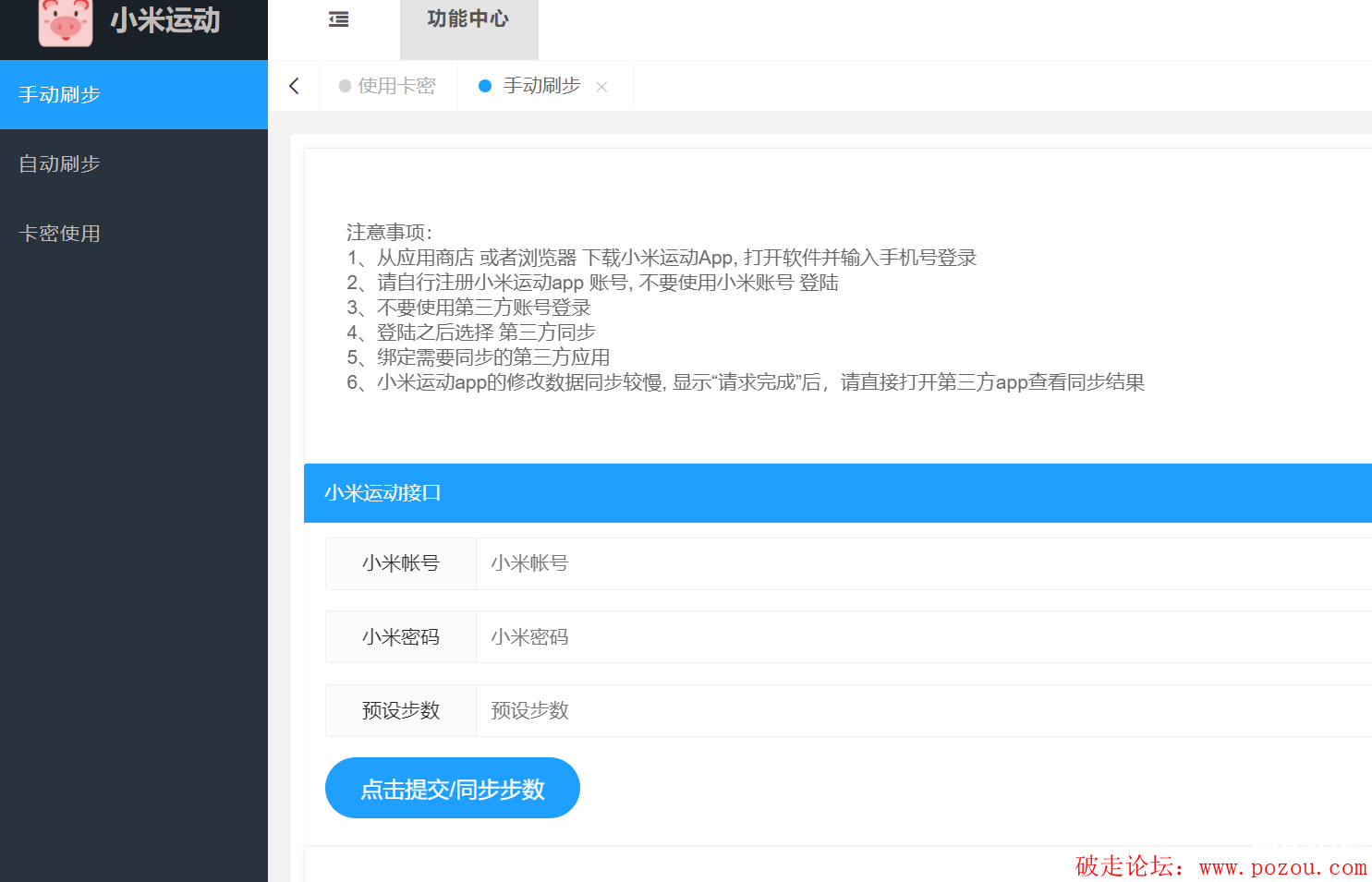Click the 小米帐号 field label
Viewport: 1372px width, 882px height.
pos(400,563)
